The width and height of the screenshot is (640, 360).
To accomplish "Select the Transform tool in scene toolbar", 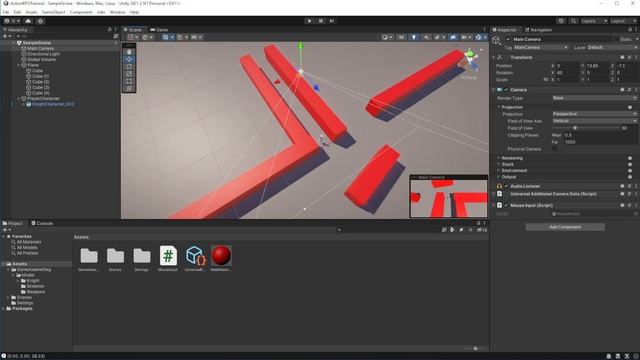I will (x=129, y=89).
